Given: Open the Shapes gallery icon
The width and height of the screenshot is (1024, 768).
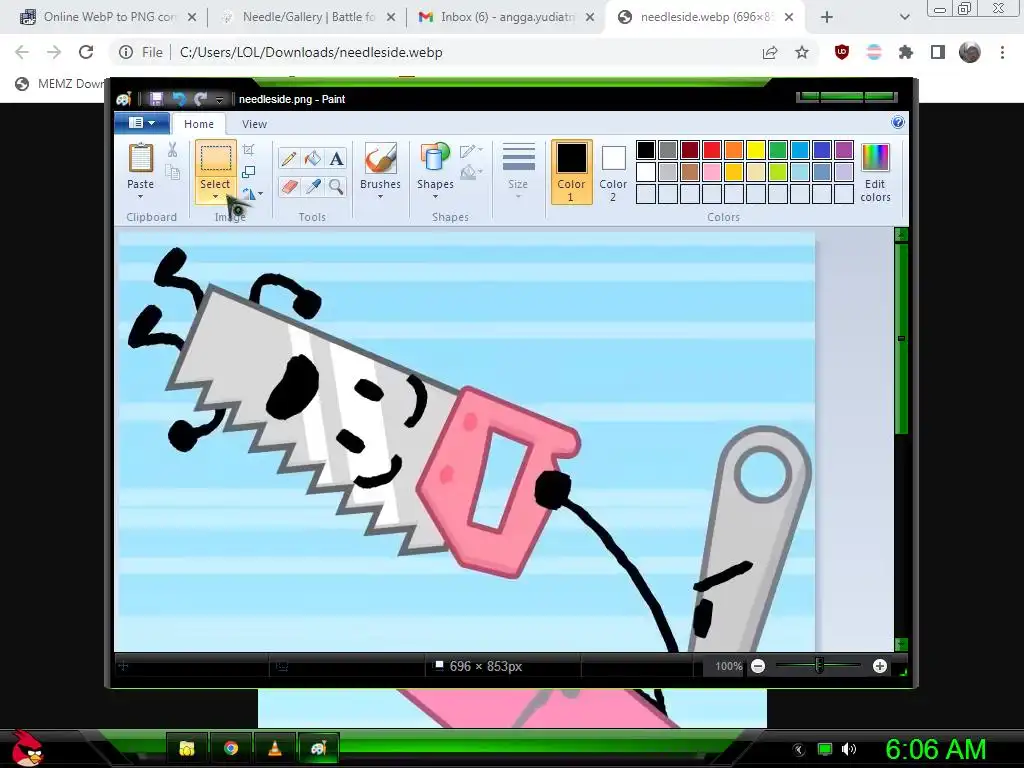Looking at the screenshot, I should (435, 158).
